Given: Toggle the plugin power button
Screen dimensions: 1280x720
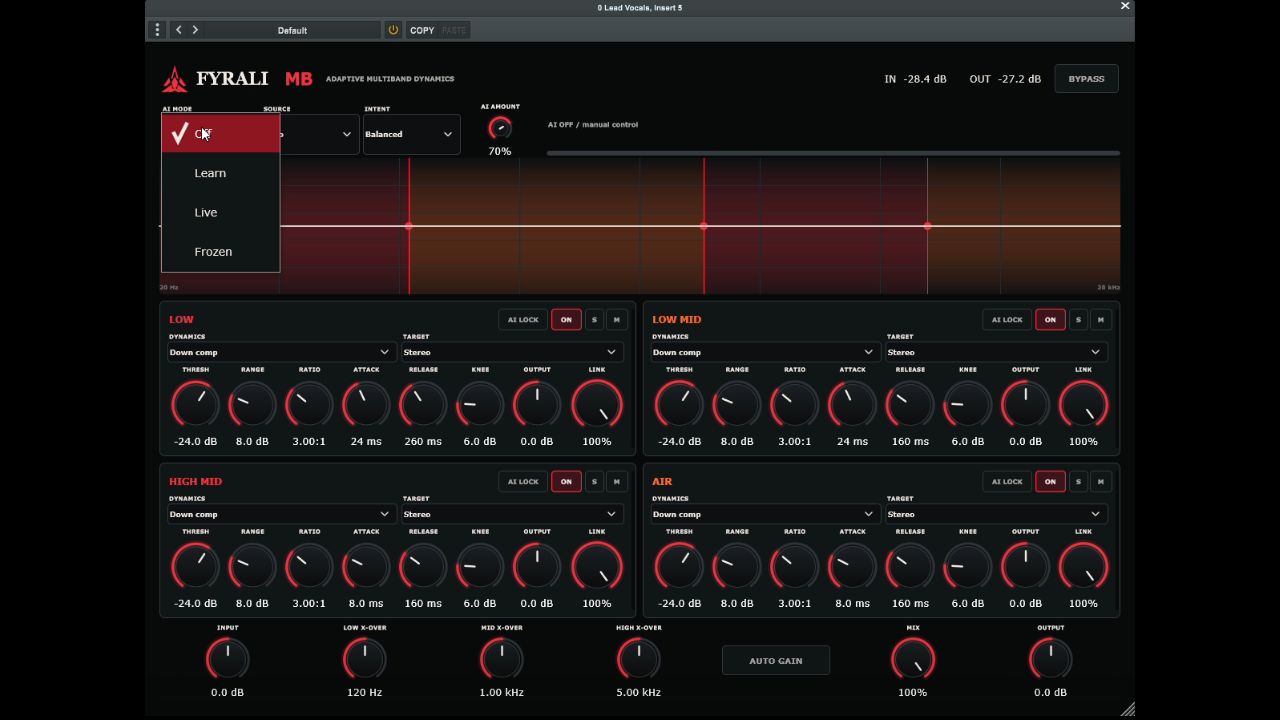Looking at the screenshot, I should [393, 30].
